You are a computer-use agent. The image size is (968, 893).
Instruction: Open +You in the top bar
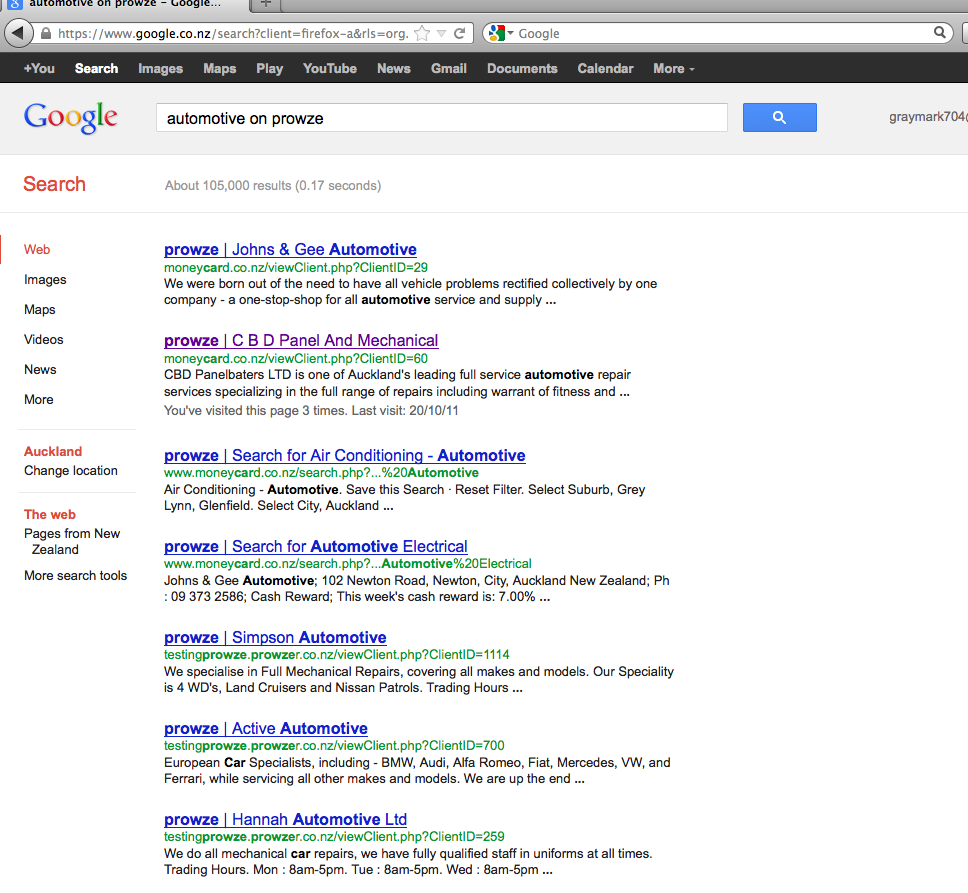click(x=39, y=69)
